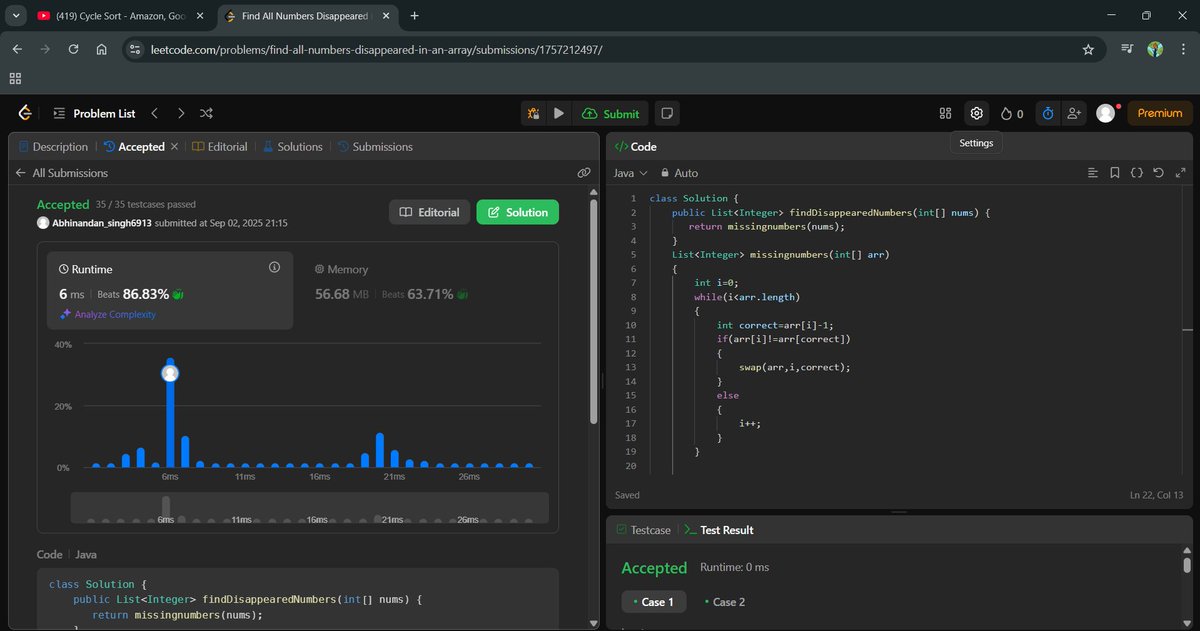1200x631 pixels.
Task: Check the streak flame counter
Action: (x=1011, y=113)
